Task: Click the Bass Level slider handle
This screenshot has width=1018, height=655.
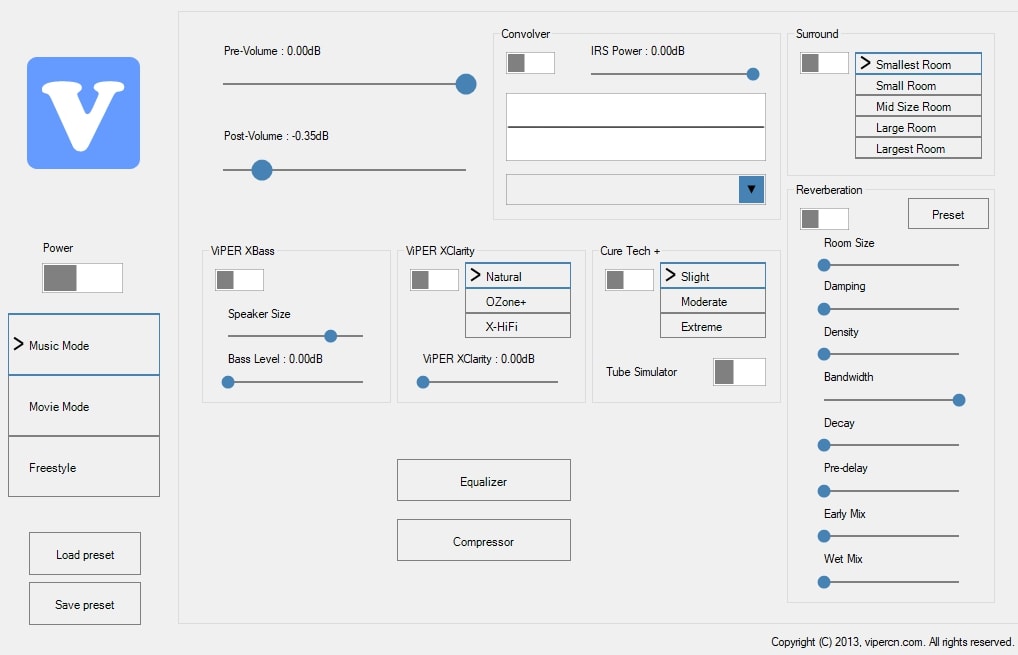Action: (x=228, y=382)
